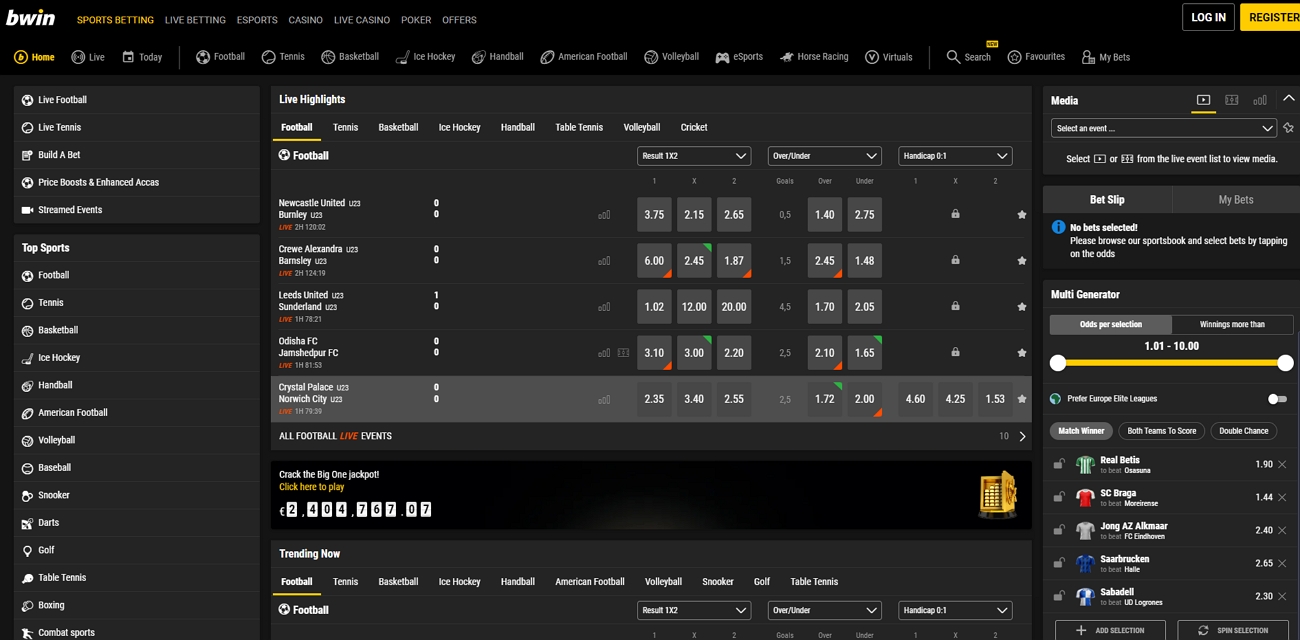The height and width of the screenshot is (640, 1300).
Task: Expand All Football Live Events arrow
Action: pos(1022,437)
